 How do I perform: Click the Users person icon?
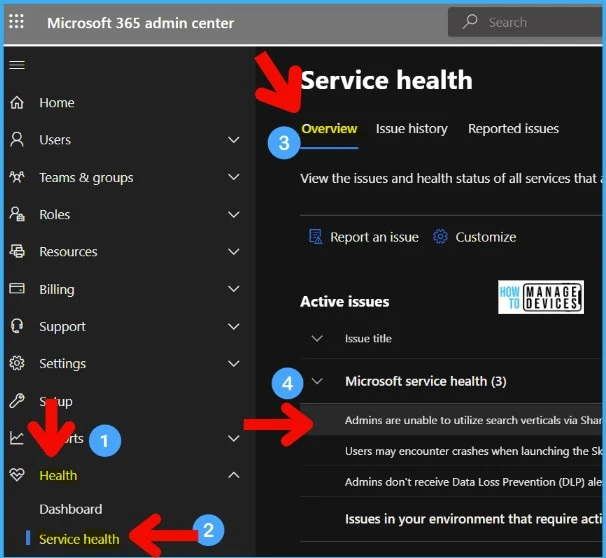tap(17, 140)
